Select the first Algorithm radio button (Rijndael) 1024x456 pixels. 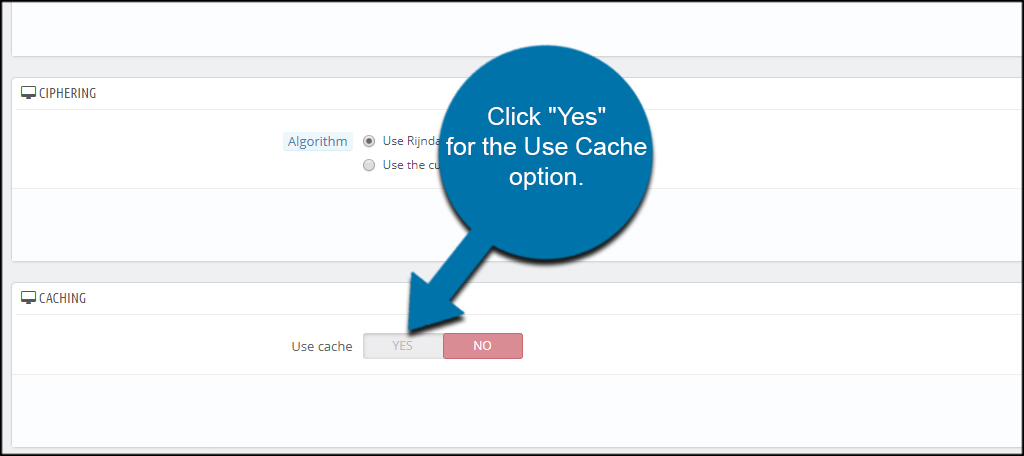(369, 141)
